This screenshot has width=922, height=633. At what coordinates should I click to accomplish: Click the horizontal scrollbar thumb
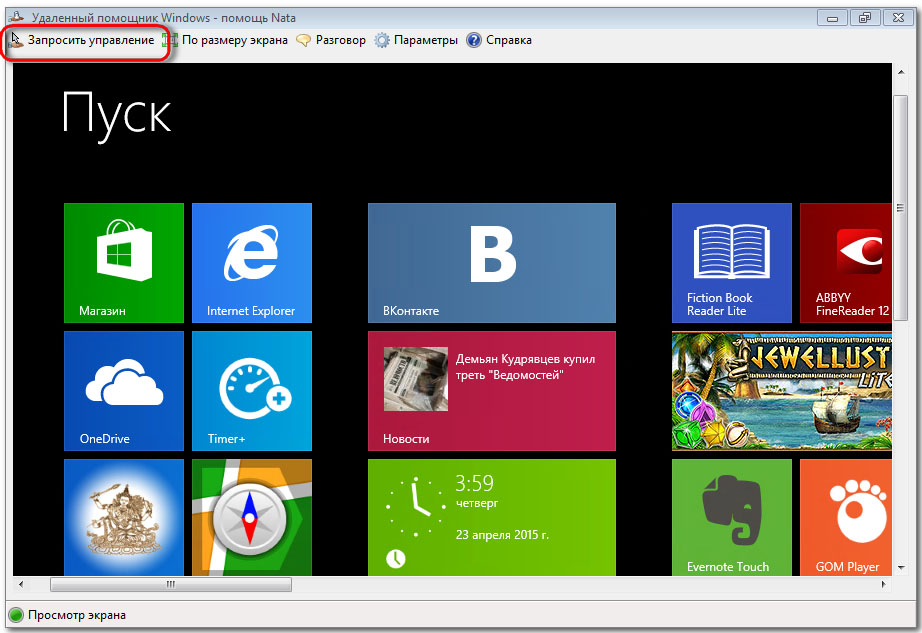[171, 584]
